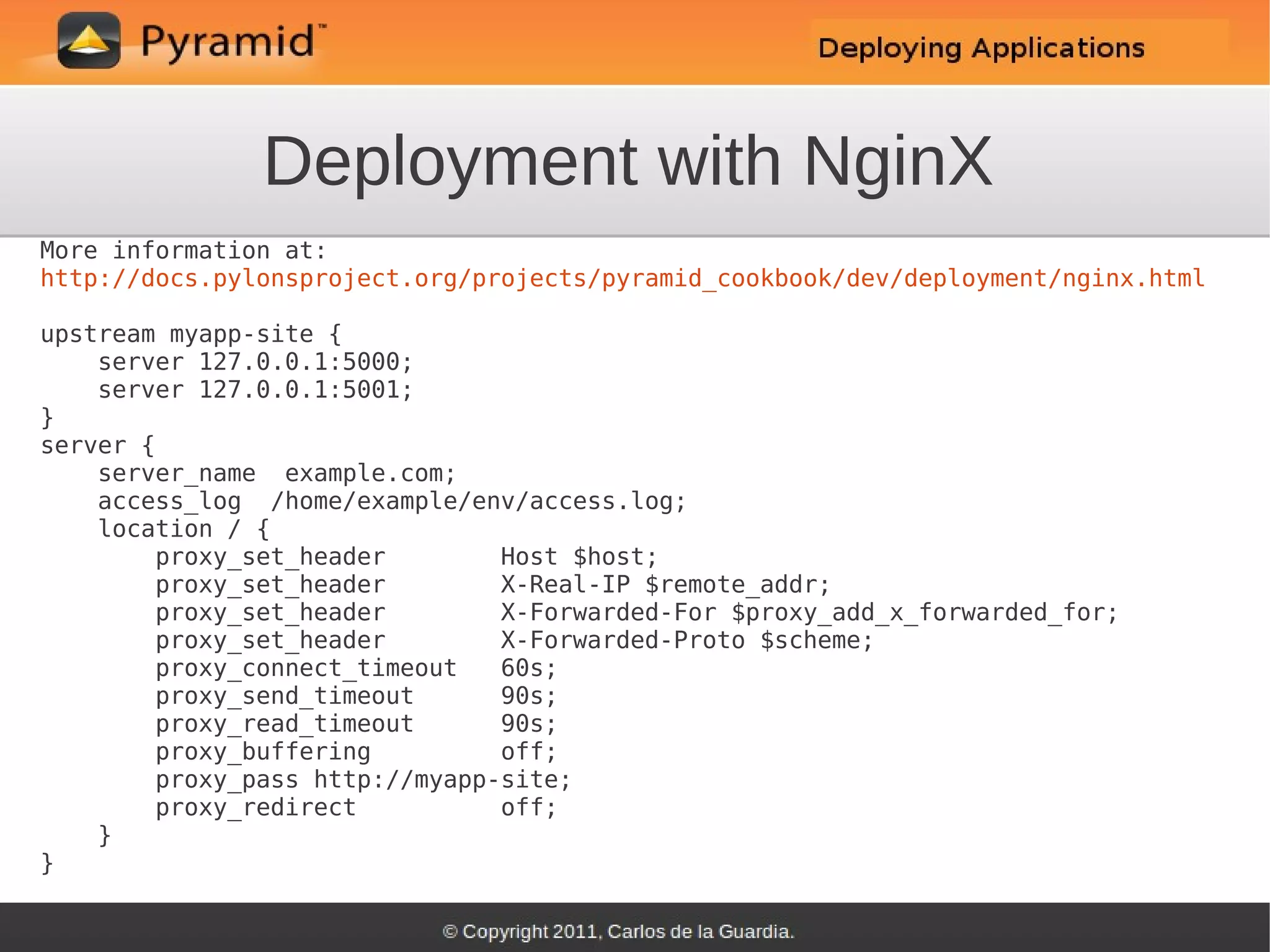Select the access_log path line

click(x=393, y=502)
